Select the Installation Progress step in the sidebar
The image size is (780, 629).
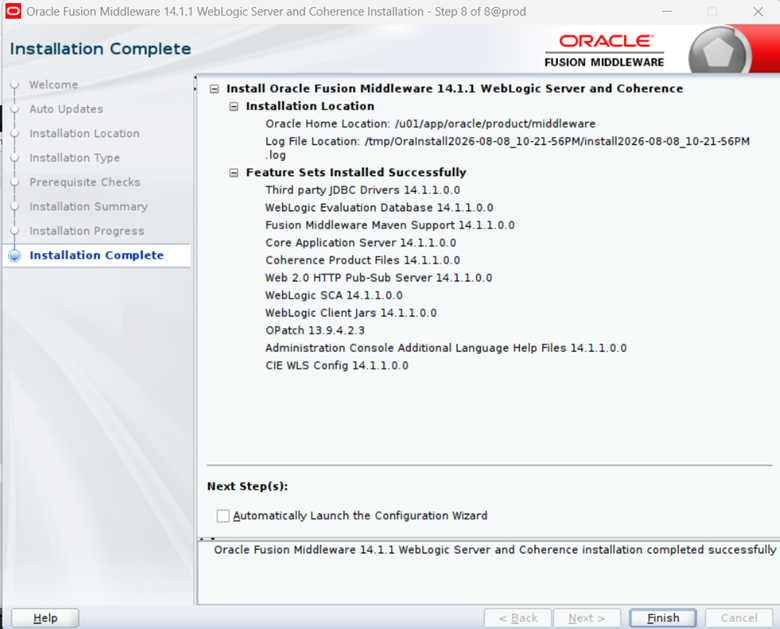coord(87,231)
